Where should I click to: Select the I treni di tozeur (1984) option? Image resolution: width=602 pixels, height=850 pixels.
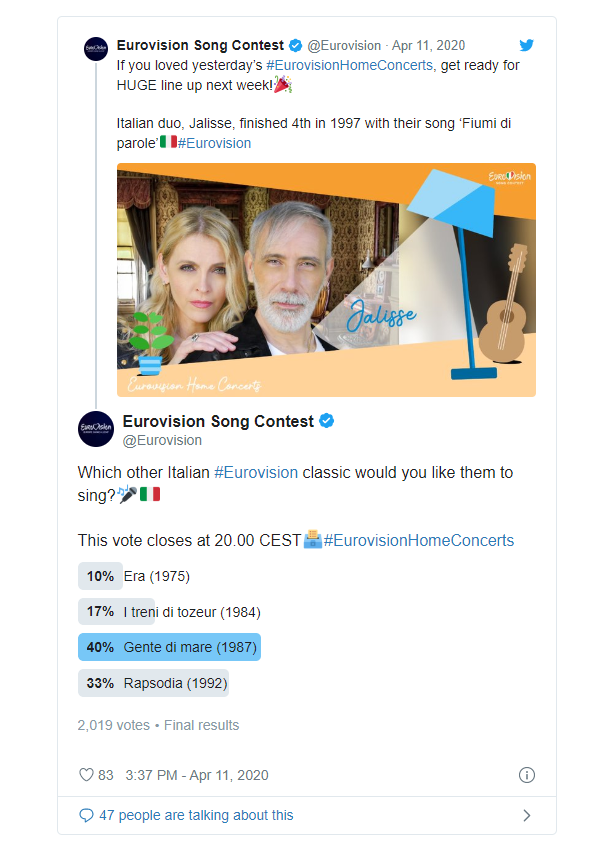[x=170, y=611]
